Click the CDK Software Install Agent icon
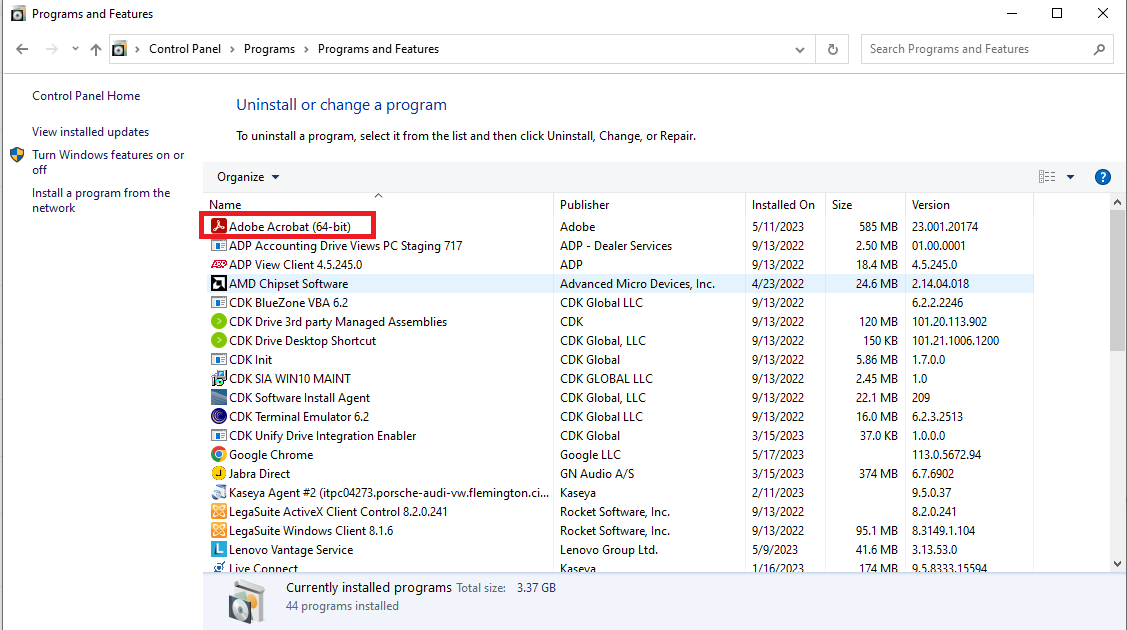 (218, 398)
